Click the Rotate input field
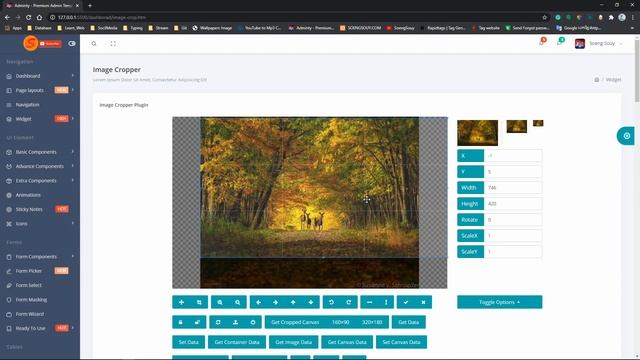 coord(513,220)
